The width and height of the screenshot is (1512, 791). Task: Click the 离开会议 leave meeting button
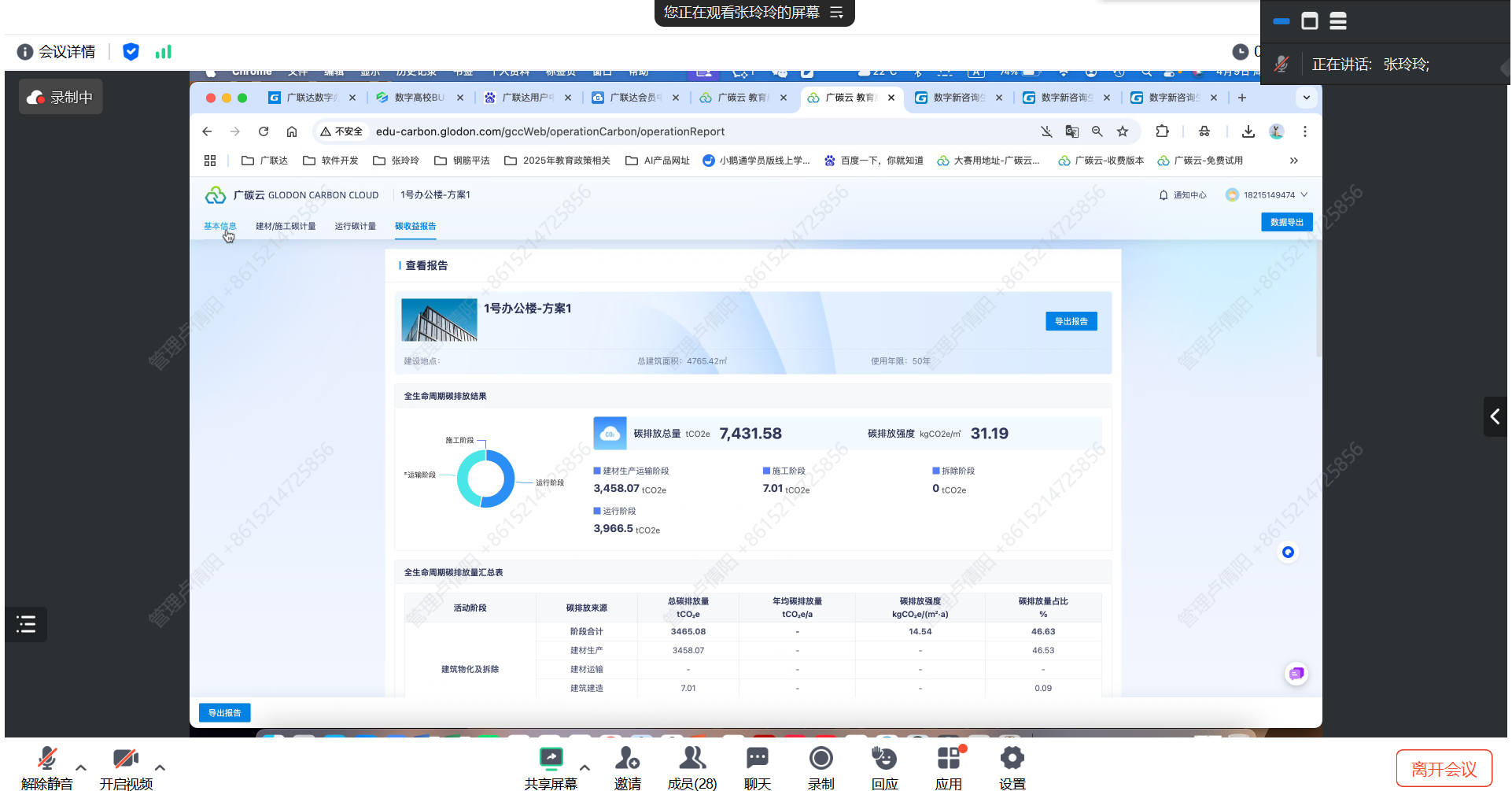pos(1444,769)
